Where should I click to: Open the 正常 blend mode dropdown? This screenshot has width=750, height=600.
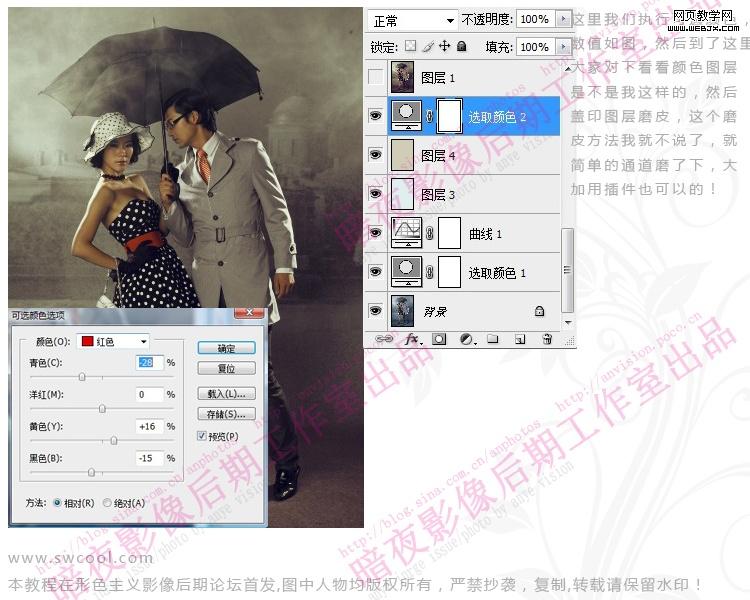412,21
